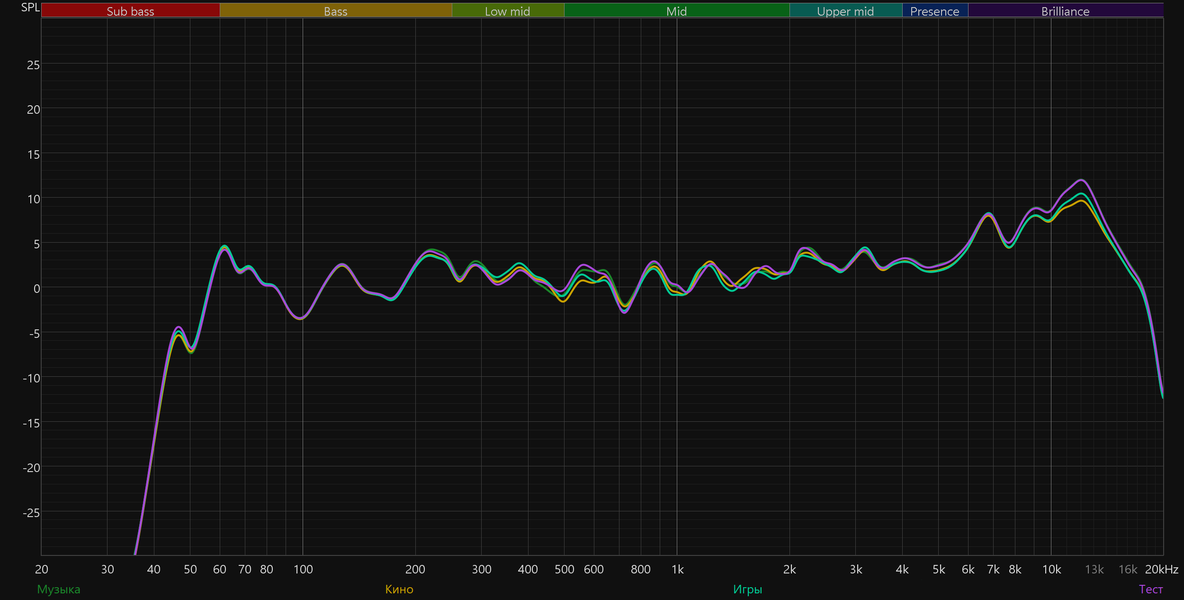The height and width of the screenshot is (600, 1184).
Task: Select the Upper mid band
Action: (x=846, y=11)
